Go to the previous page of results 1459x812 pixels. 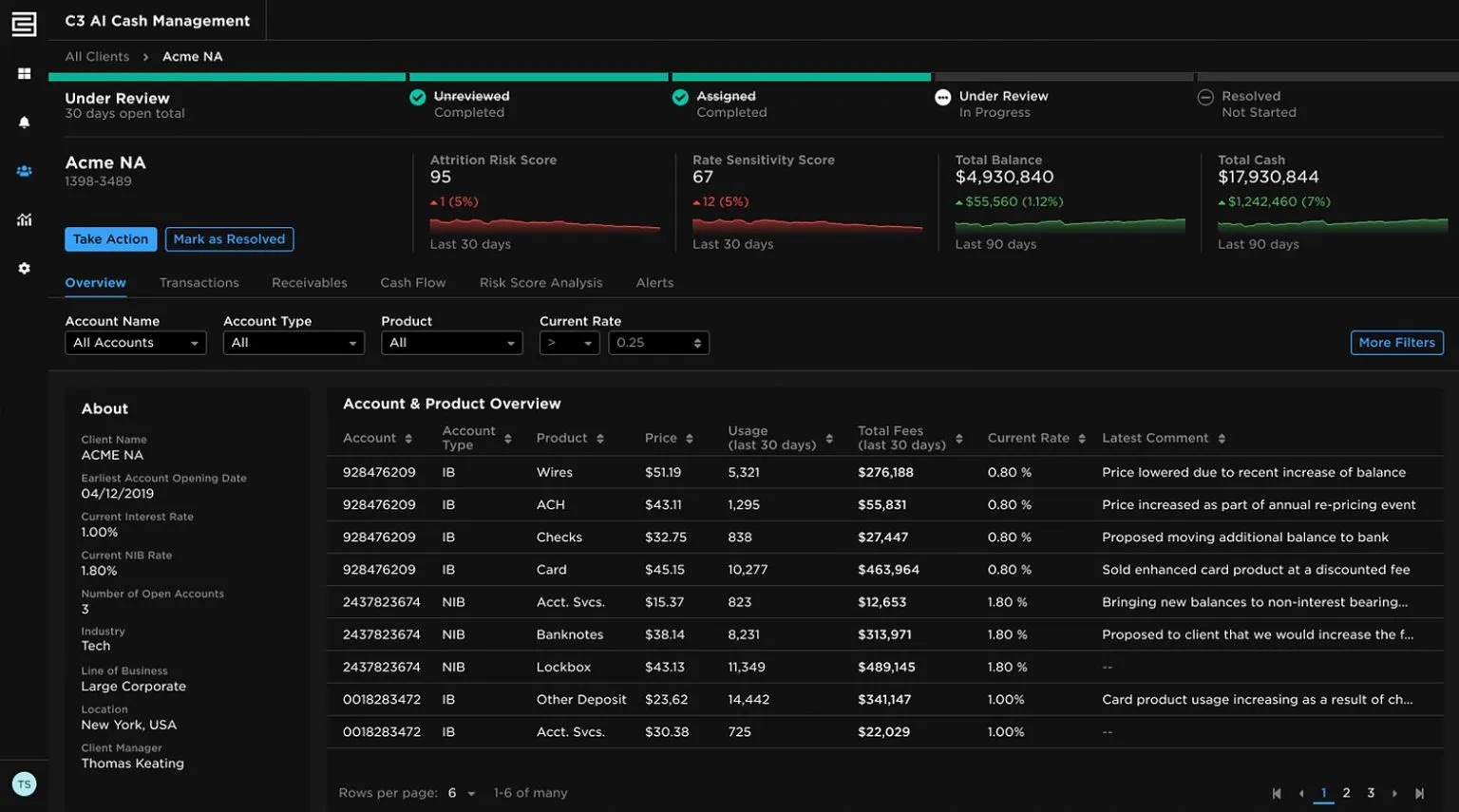coord(1301,794)
